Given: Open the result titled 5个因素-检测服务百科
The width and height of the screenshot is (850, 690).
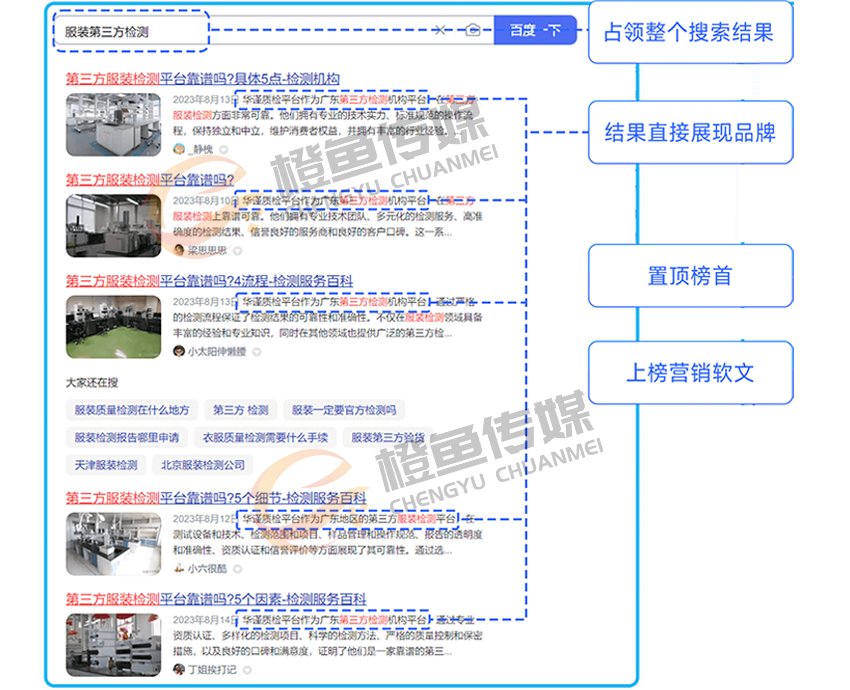Looking at the screenshot, I should click(x=216, y=599).
